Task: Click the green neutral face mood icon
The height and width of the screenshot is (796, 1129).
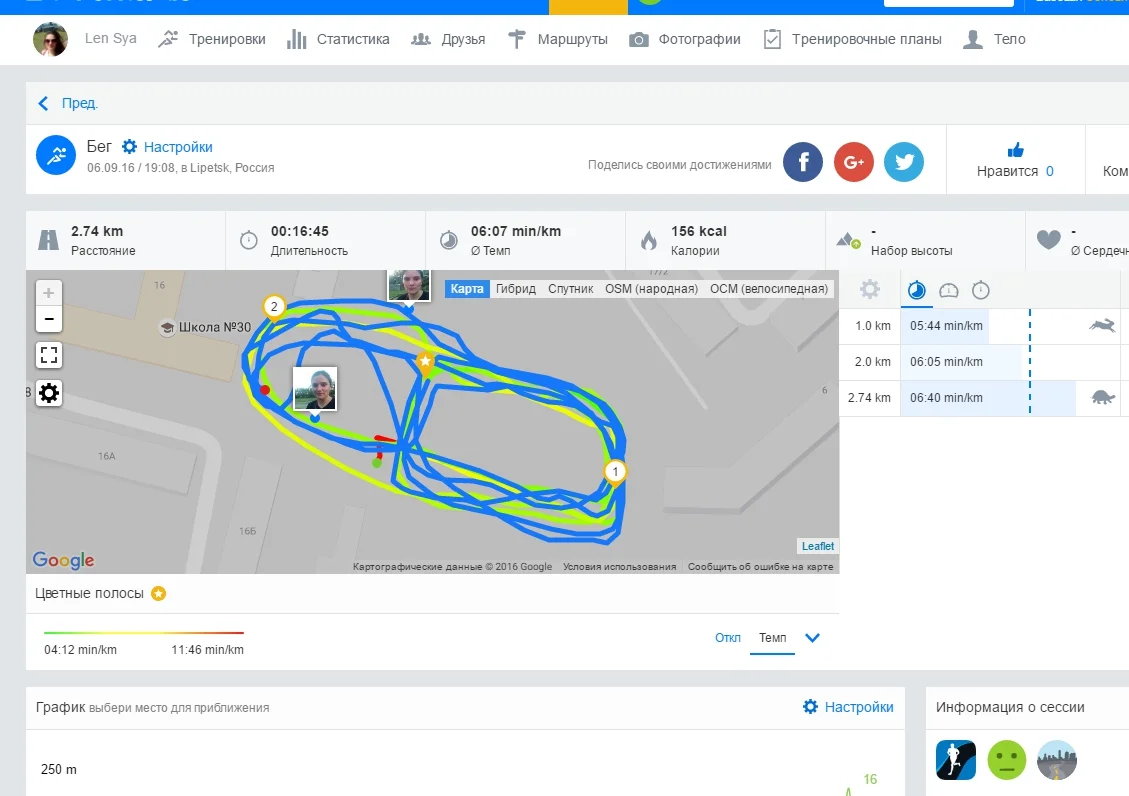Action: tap(1007, 760)
